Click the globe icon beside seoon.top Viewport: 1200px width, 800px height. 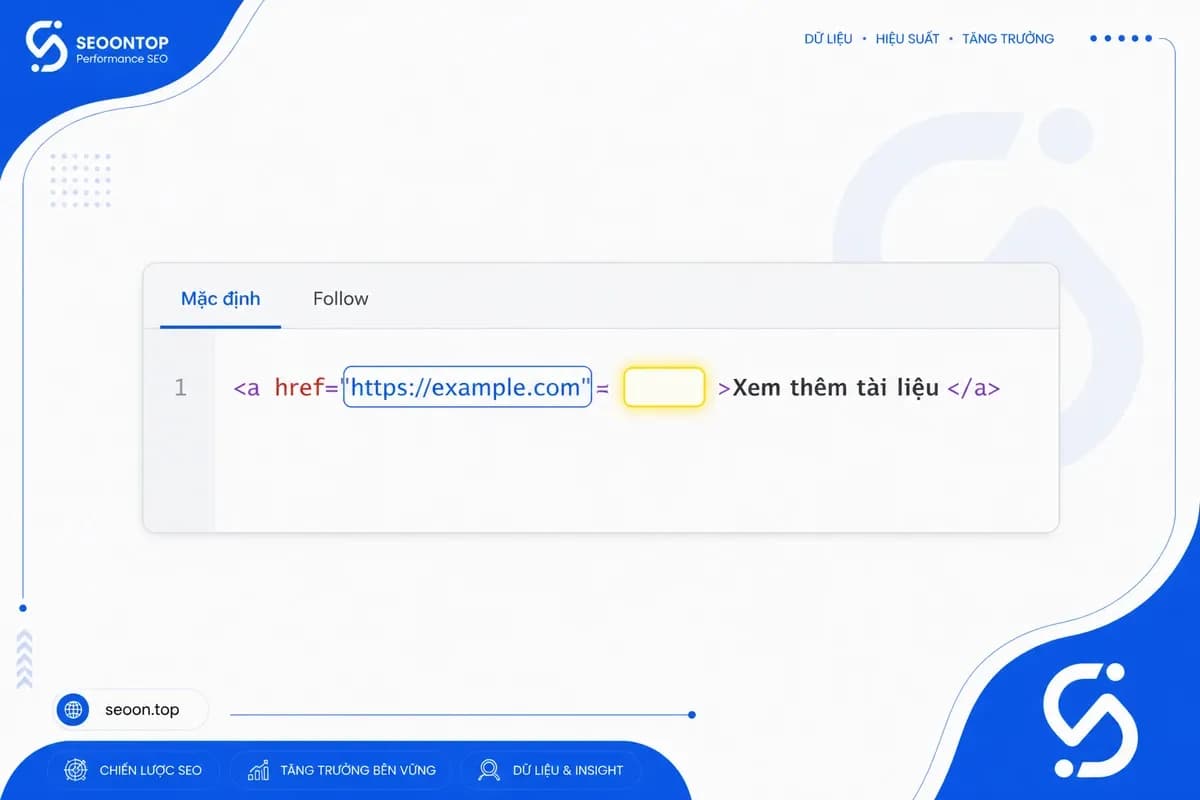click(x=73, y=710)
